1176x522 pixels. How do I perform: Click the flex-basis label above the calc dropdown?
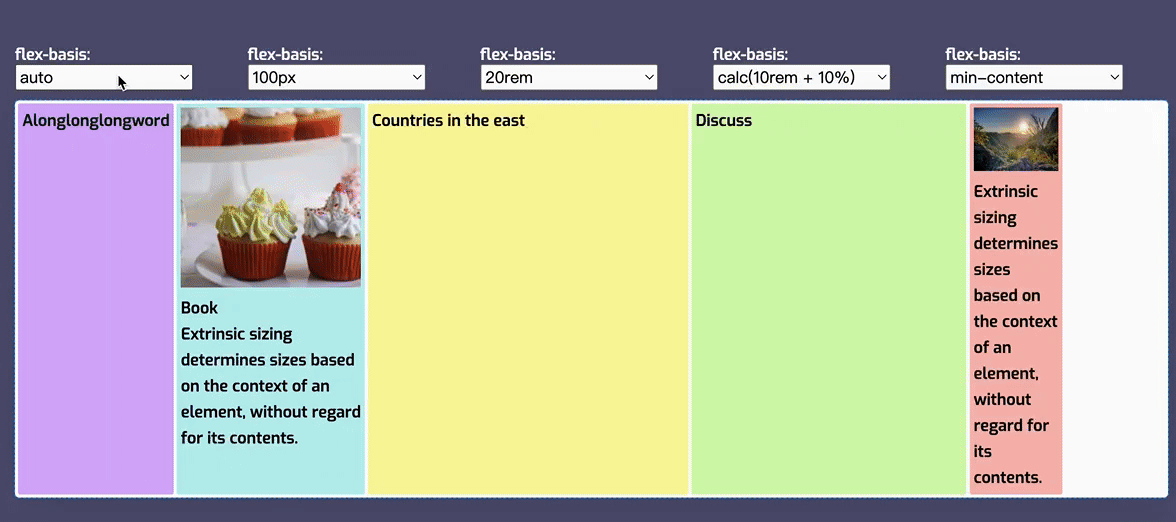coord(750,55)
